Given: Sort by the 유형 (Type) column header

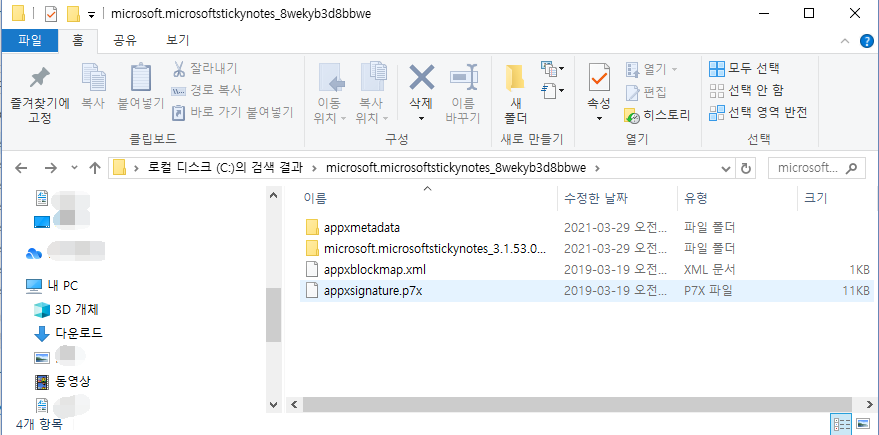Looking at the screenshot, I should tap(737, 197).
